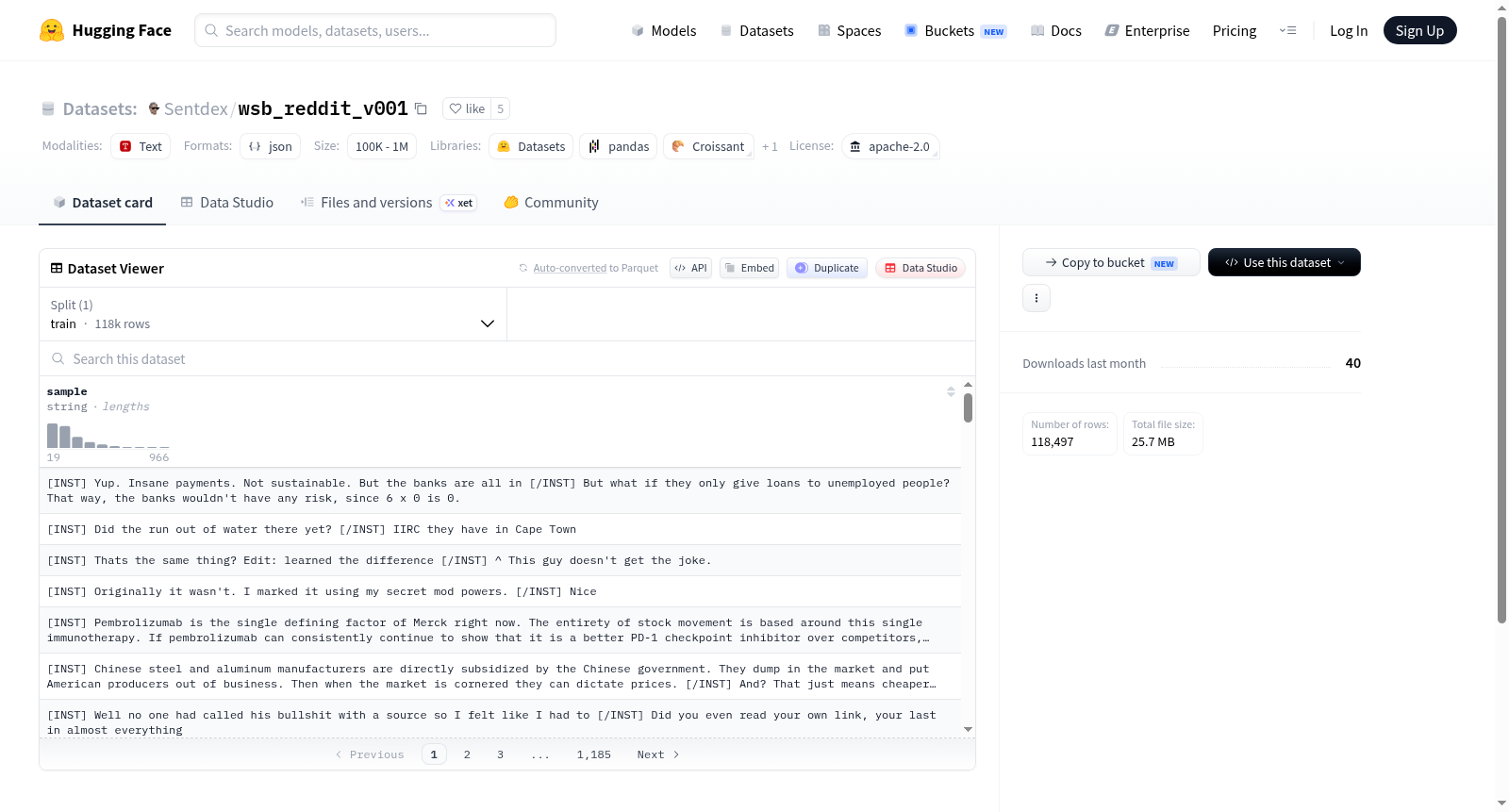Switch to Files and versions tab
This screenshot has height=812, width=1509.
pos(389,203)
